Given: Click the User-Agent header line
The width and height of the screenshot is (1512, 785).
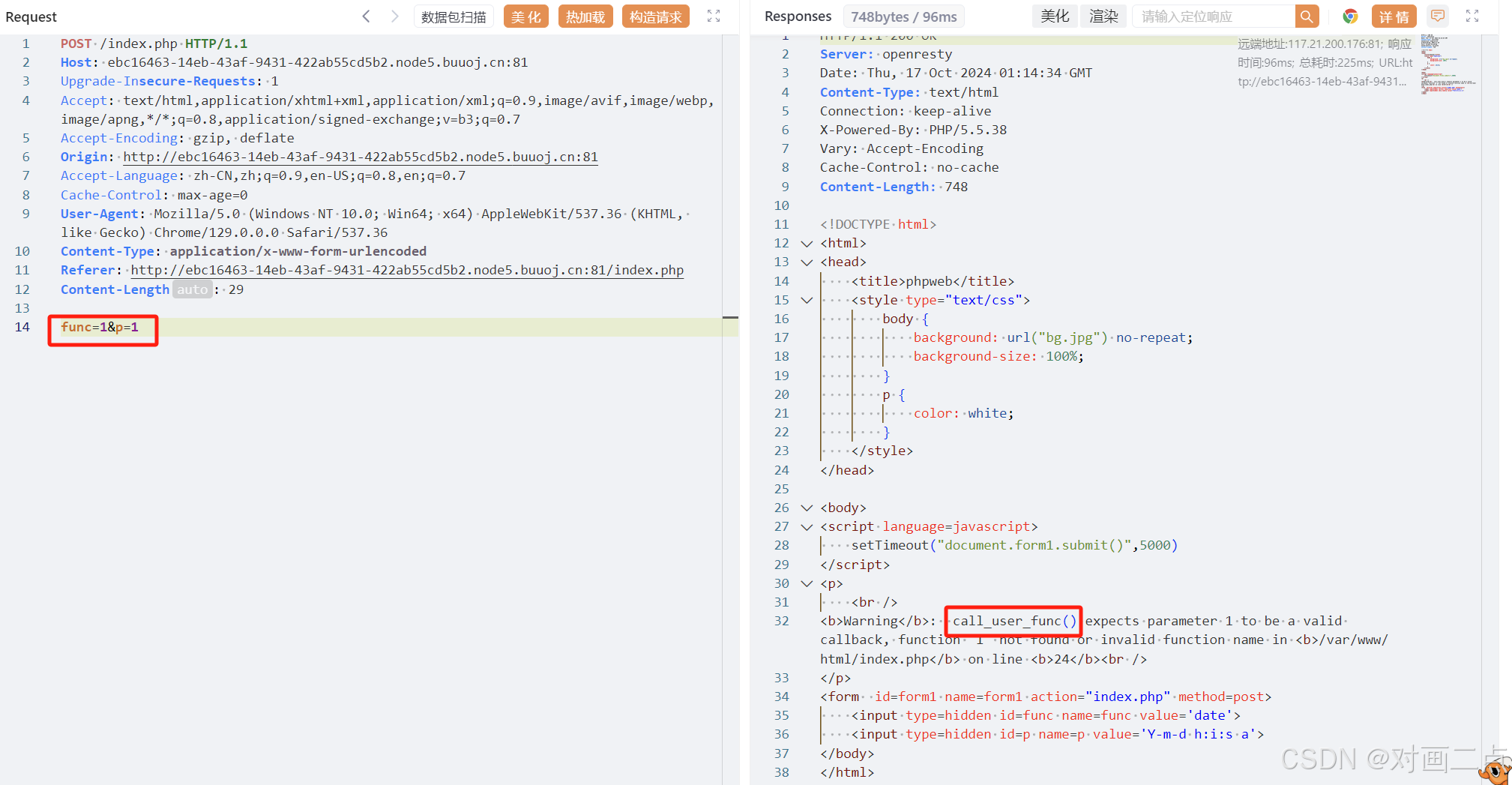Looking at the screenshot, I should pyautogui.click(x=375, y=223).
